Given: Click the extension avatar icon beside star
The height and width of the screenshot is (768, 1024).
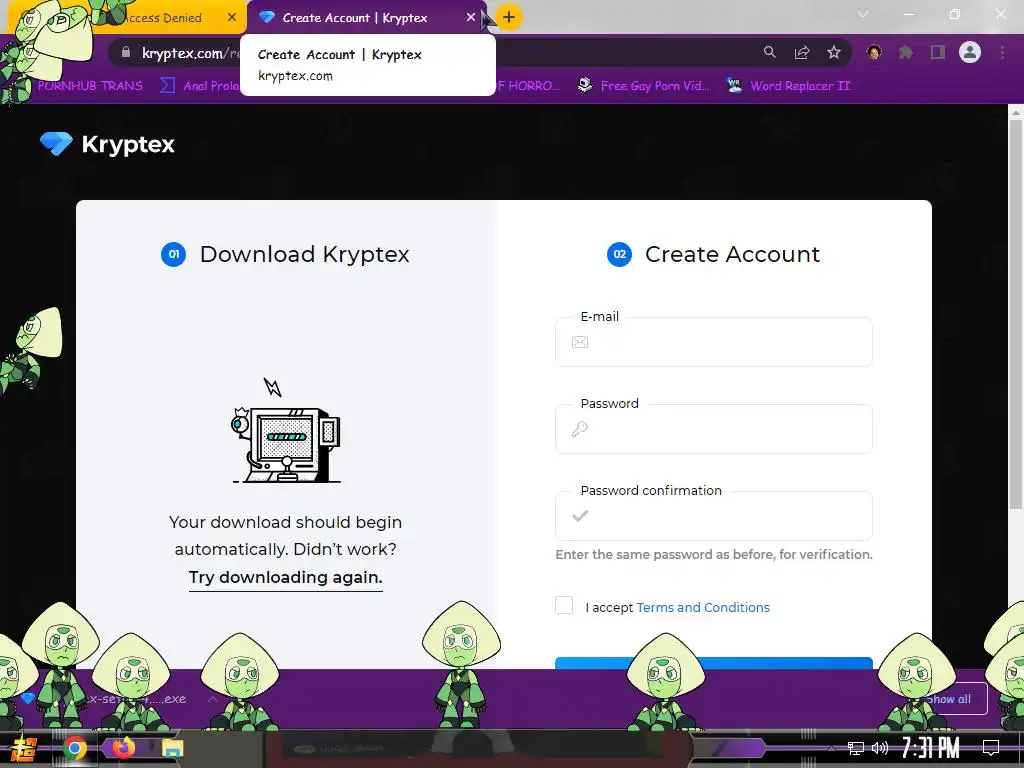Looking at the screenshot, I should point(874,52).
